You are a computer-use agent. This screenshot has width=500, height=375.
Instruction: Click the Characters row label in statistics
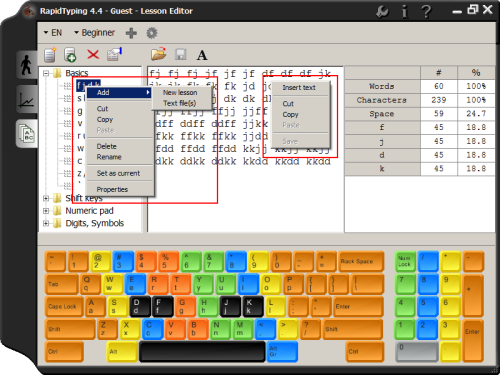point(382,100)
